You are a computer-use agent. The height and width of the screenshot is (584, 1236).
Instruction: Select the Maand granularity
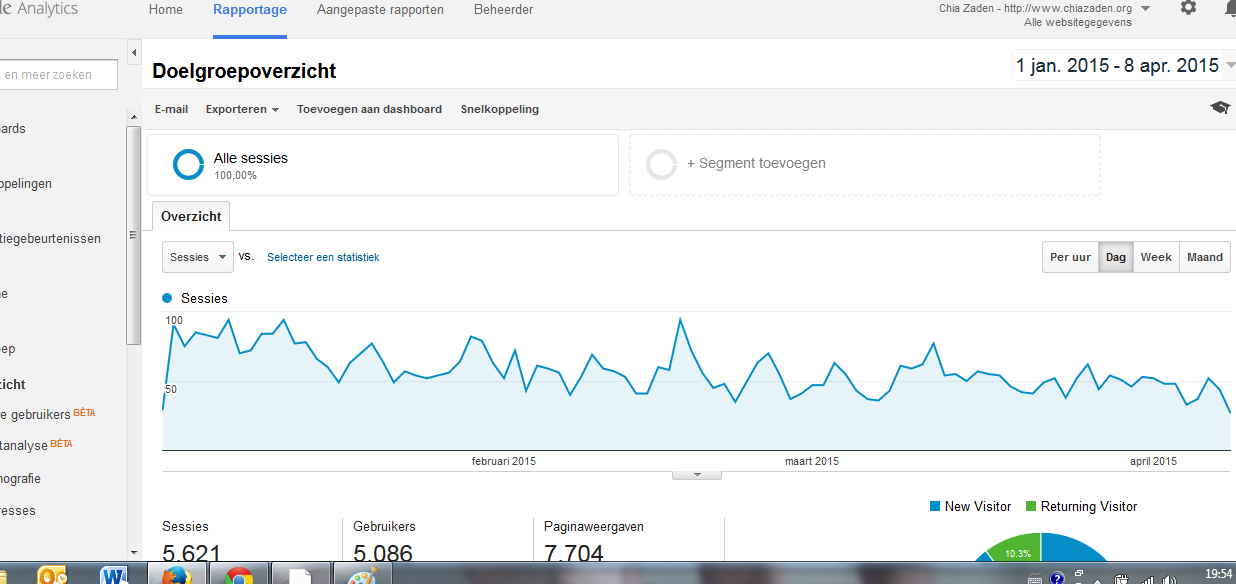click(1205, 257)
